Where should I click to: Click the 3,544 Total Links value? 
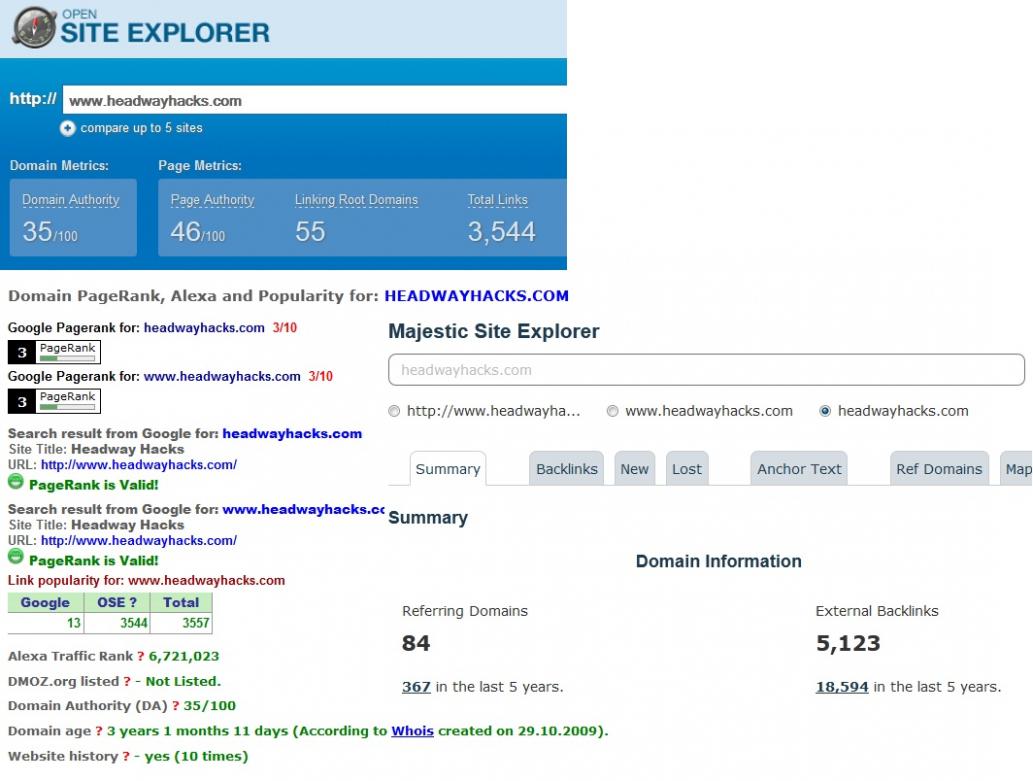tap(501, 232)
